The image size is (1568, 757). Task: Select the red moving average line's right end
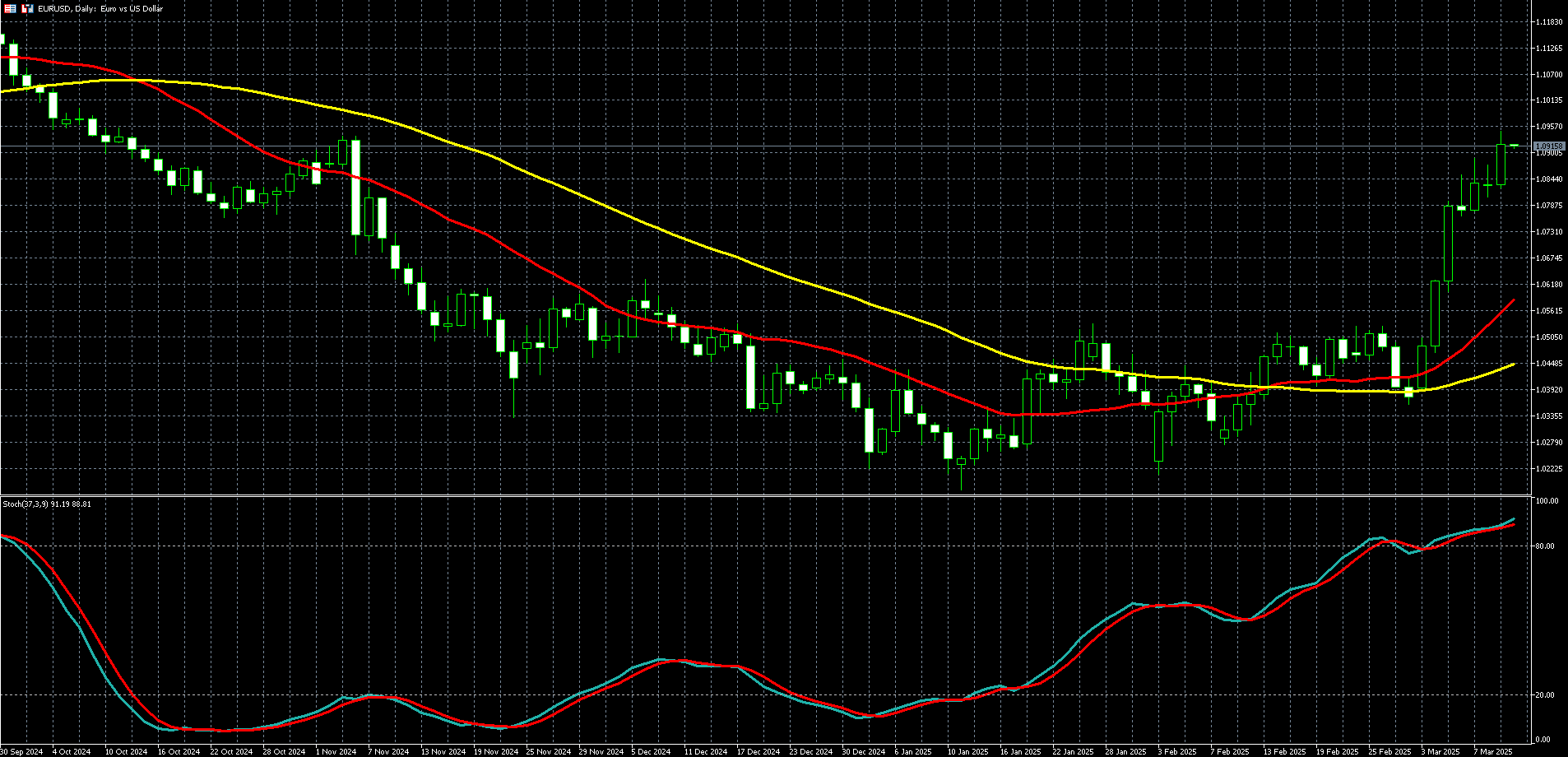[1512, 302]
